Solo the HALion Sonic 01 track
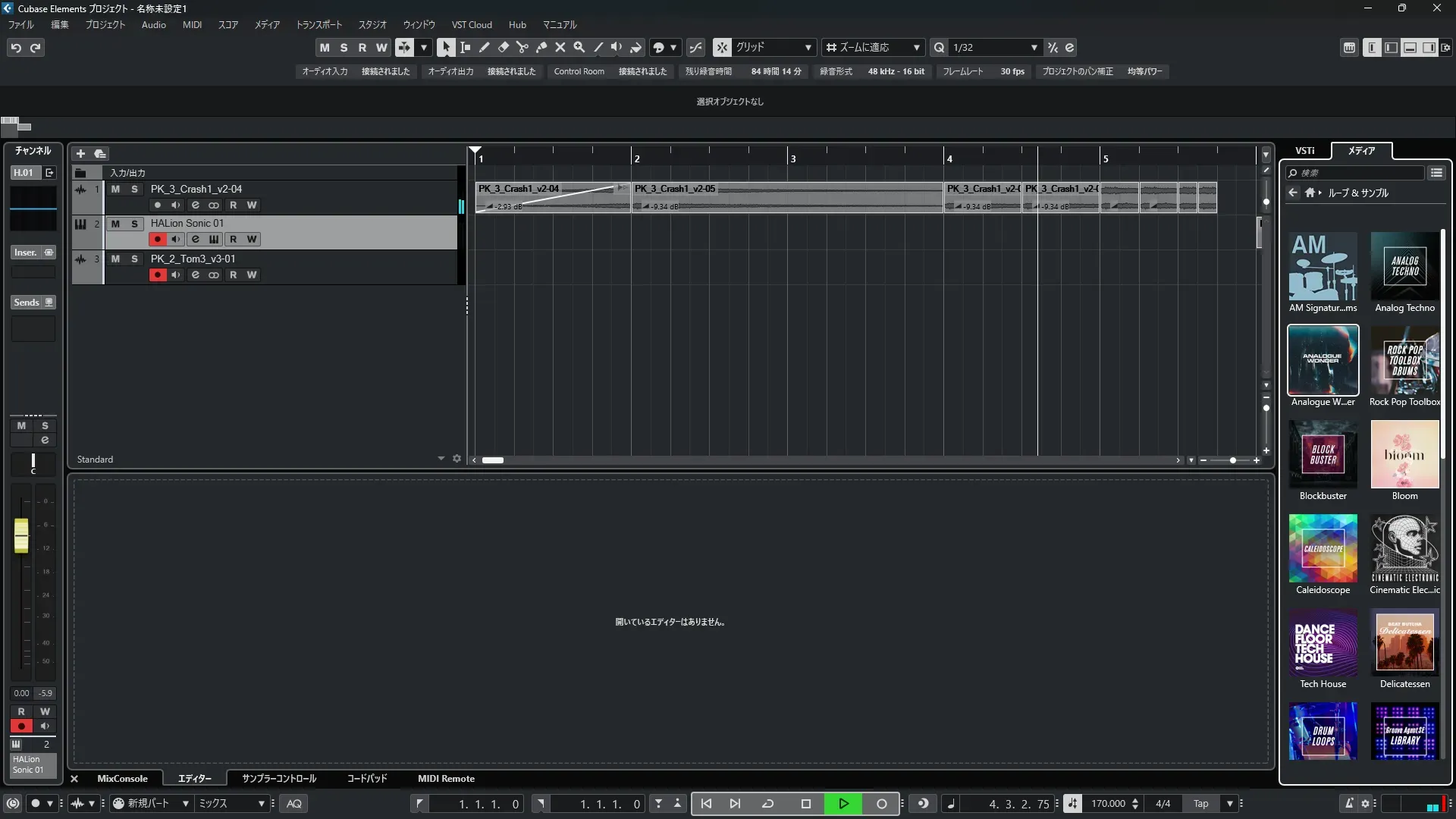 tap(134, 224)
